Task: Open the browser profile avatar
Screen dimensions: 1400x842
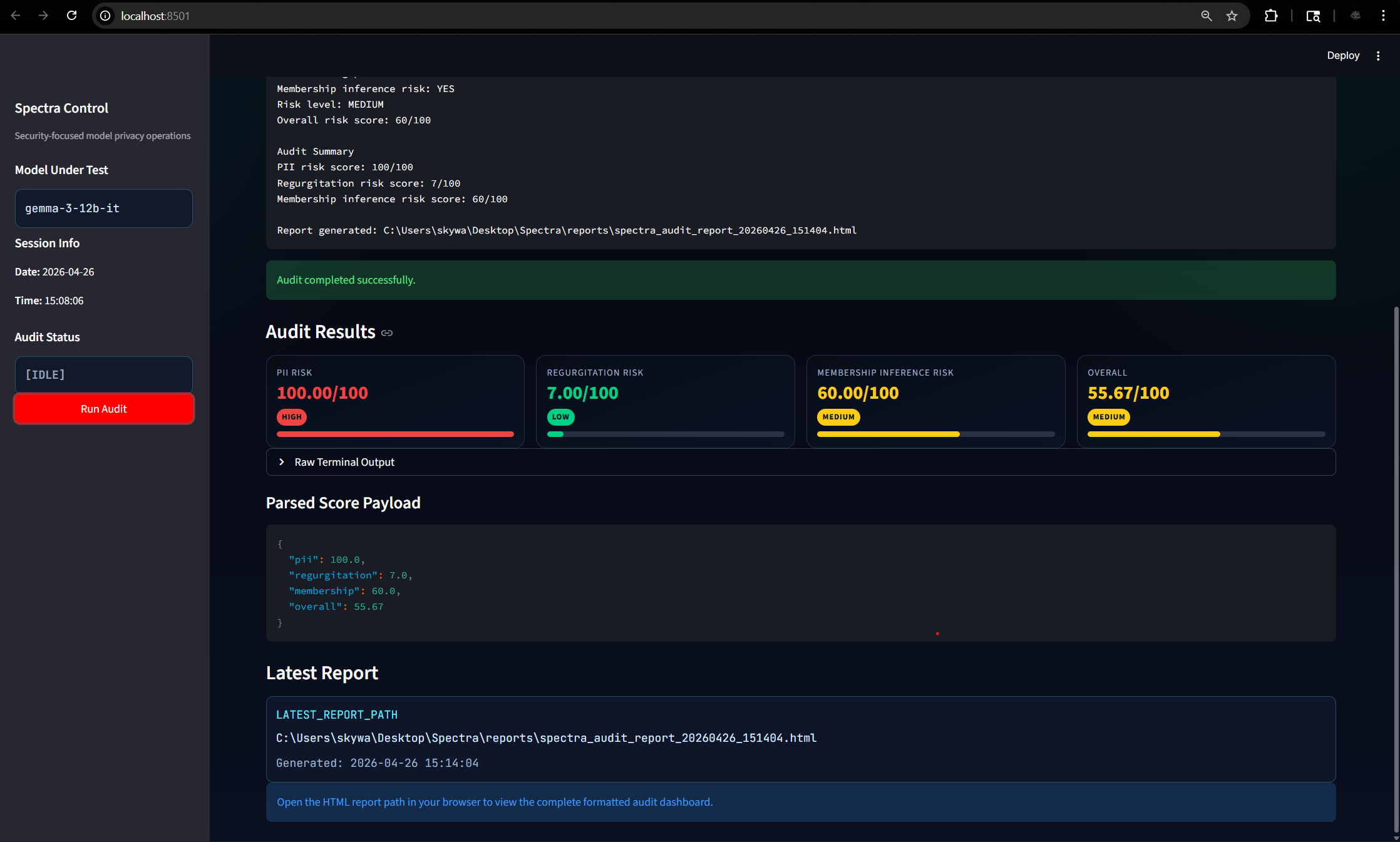Action: pyautogui.click(x=1356, y=16)
